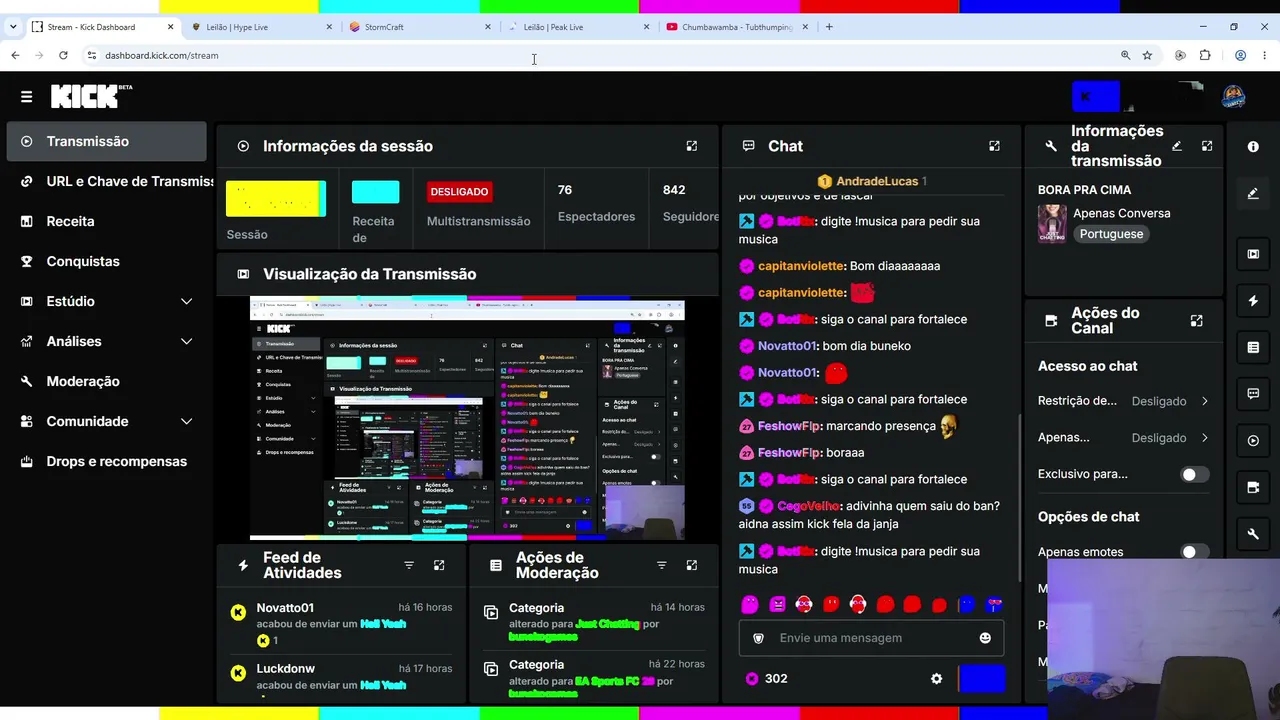Click the camera icon in the right rail

tap(1253, 487)
